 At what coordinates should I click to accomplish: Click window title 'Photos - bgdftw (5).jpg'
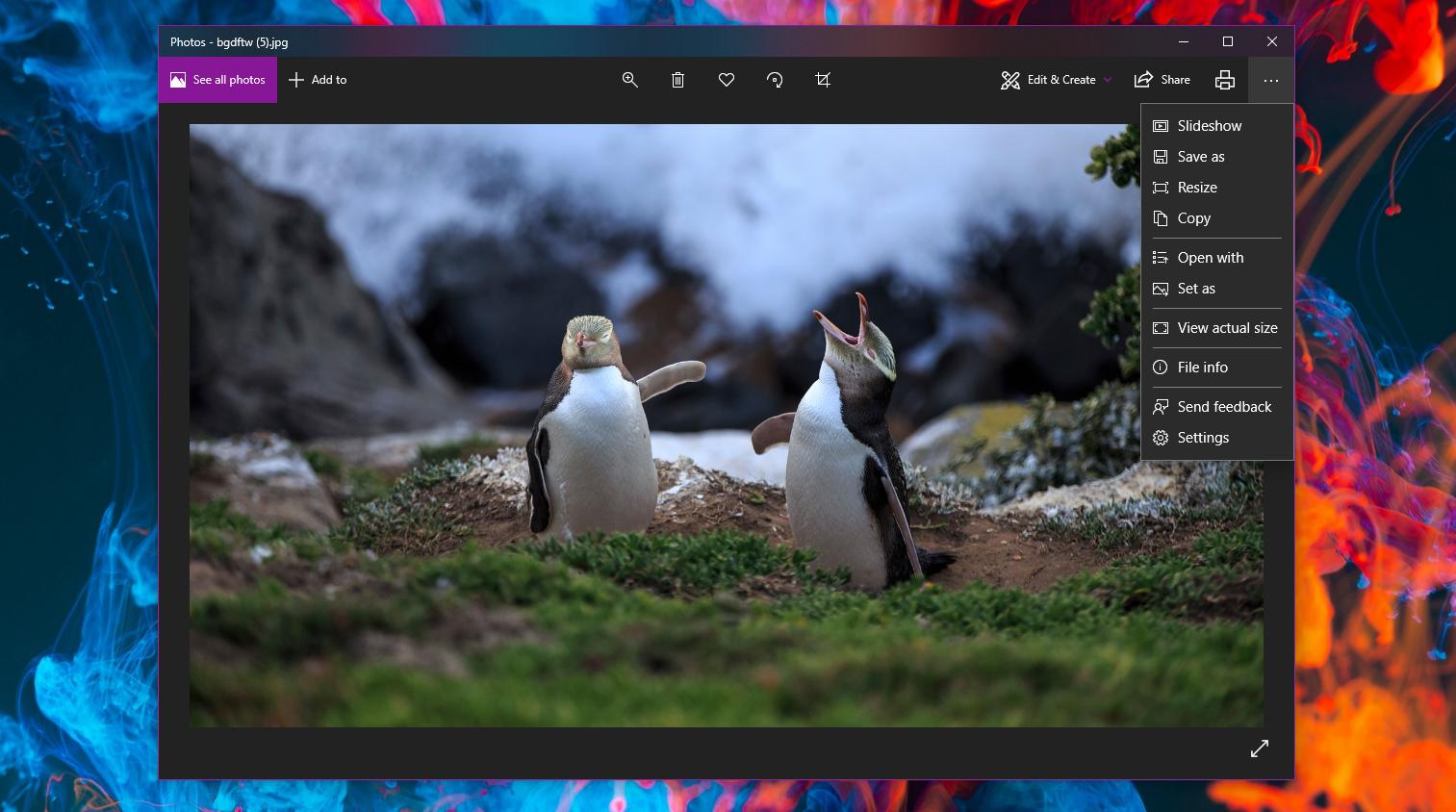pyautogui.click(x=229, y=42)
